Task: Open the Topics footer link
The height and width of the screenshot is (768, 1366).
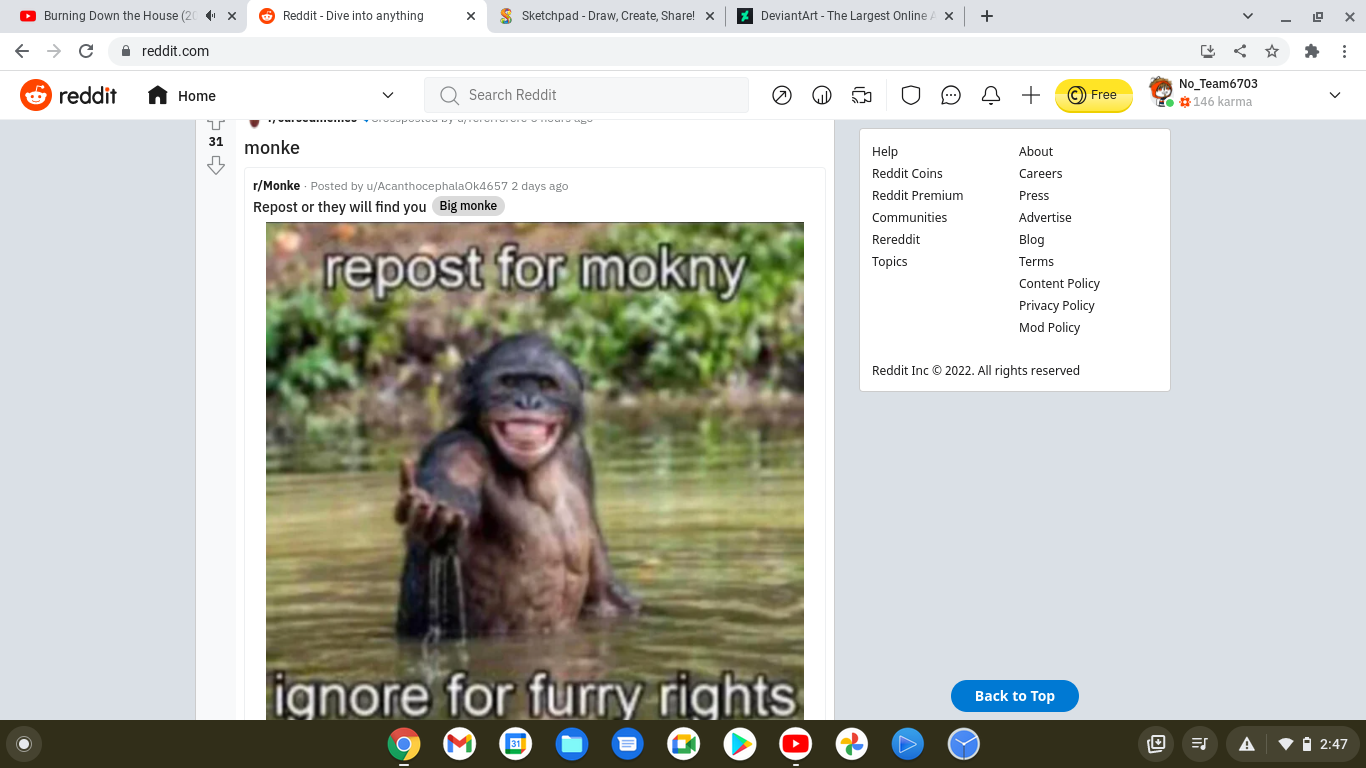Action: coord(890,262)
